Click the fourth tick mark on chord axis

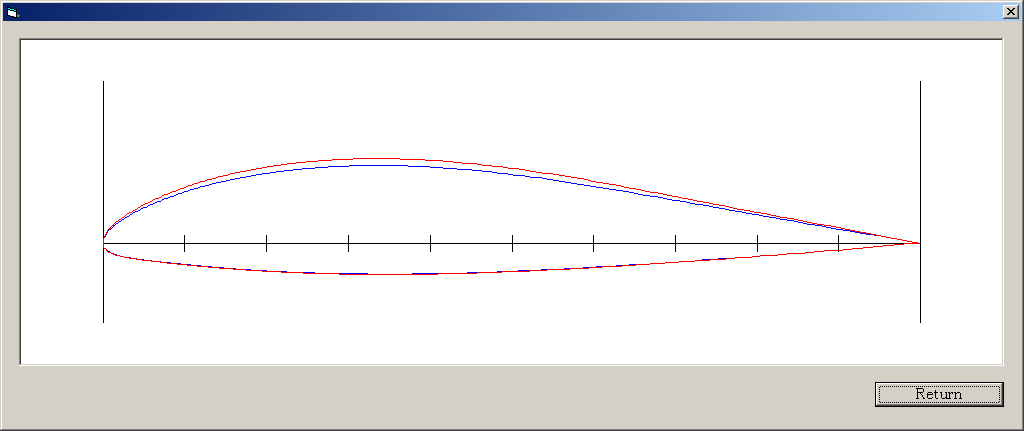[x=430, y=242]
